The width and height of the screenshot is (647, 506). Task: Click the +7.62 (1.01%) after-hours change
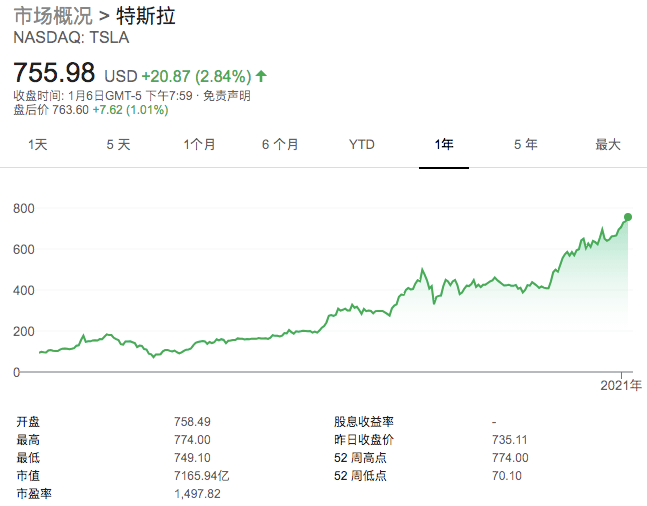pyautogui.click(x=130, y=110)
